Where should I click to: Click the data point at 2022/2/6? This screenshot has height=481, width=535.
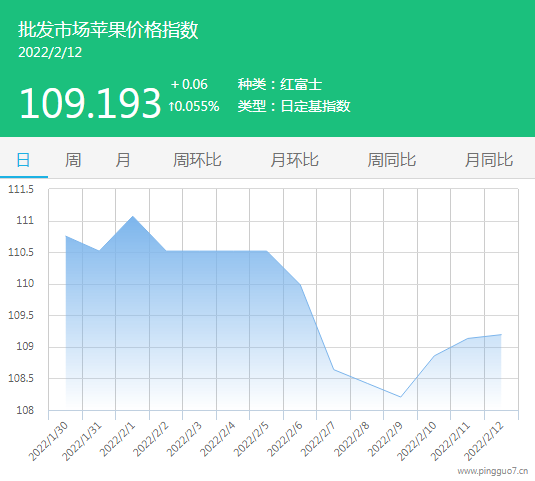click(300, 284)
